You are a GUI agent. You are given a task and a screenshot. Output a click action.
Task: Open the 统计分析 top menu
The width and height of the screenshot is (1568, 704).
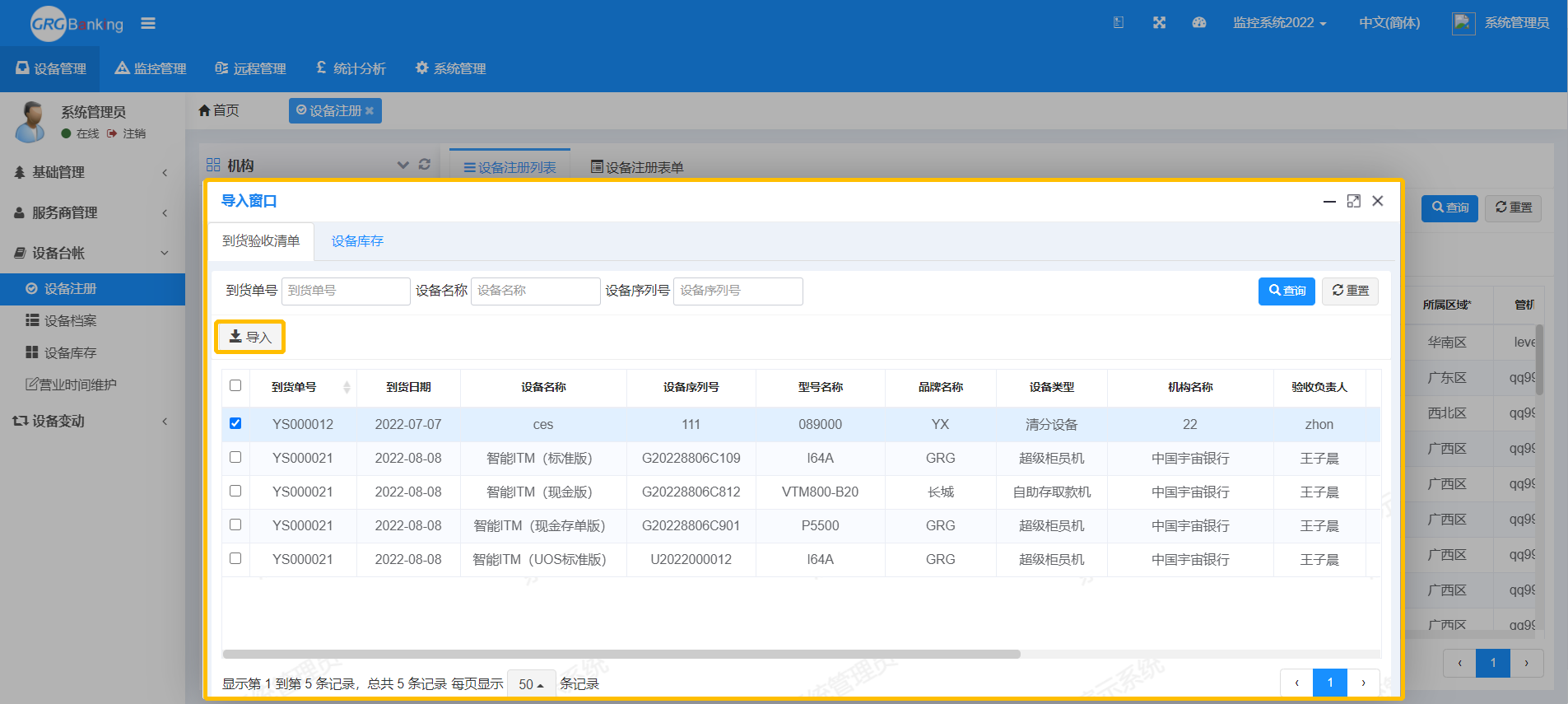coord(351,68)
